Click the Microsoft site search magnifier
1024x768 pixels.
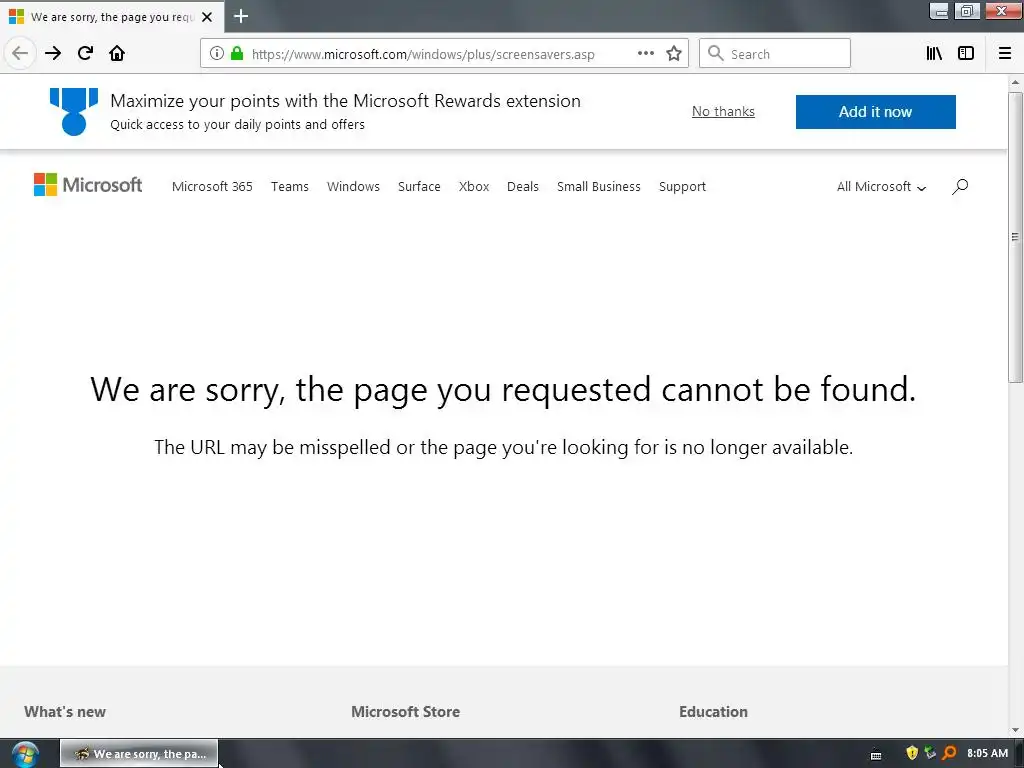[960, 187]
